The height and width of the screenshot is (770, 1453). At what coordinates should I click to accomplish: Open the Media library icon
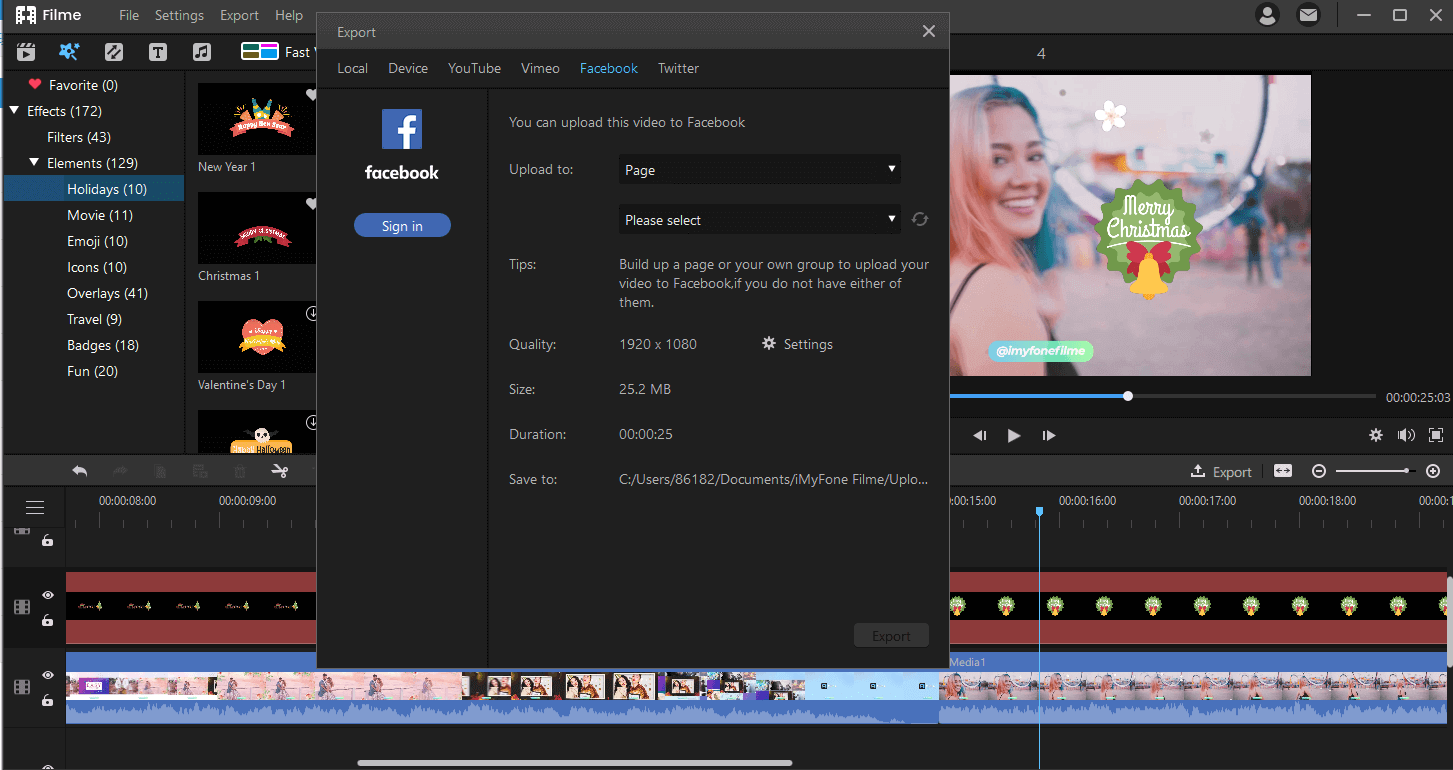[25, 51]
